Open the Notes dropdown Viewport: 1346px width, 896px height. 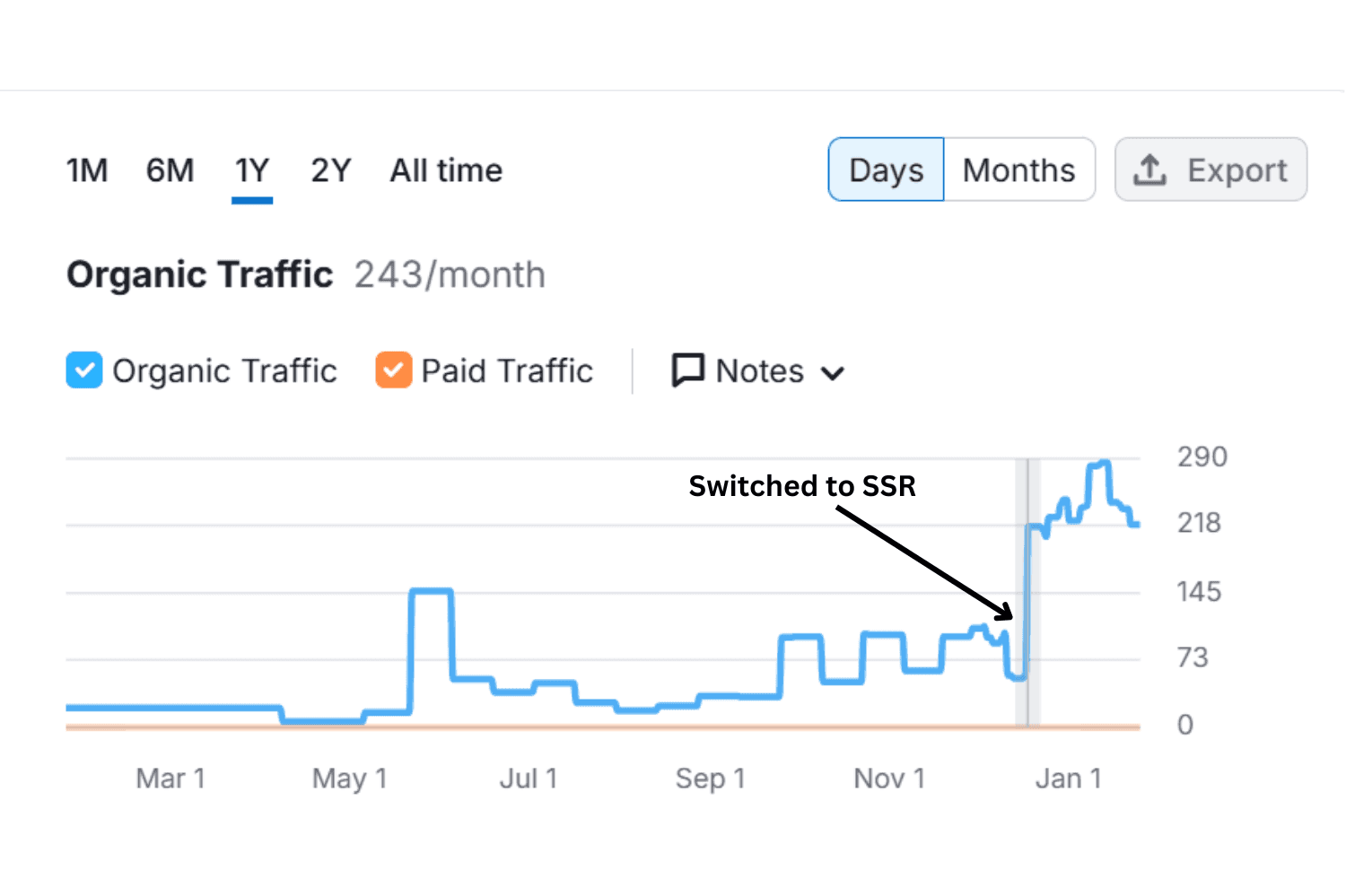coord(758,370)
